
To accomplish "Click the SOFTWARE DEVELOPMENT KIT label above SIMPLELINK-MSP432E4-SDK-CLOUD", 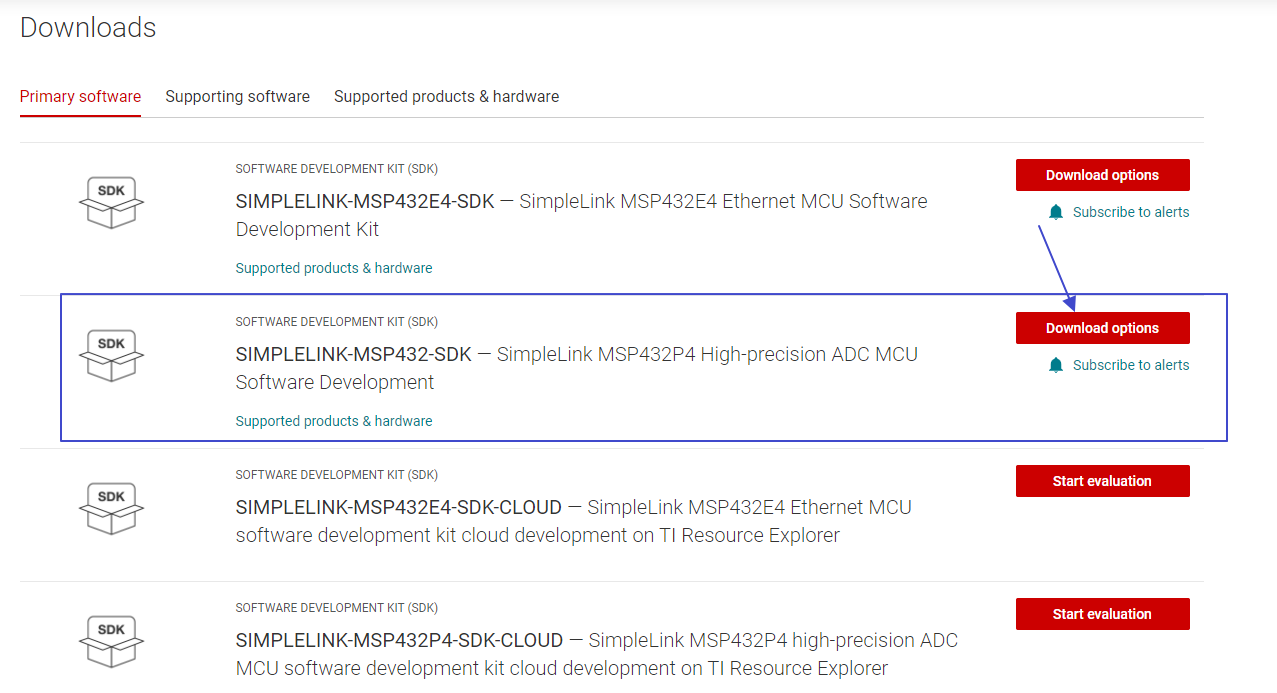I will click(x=337, y=475).
